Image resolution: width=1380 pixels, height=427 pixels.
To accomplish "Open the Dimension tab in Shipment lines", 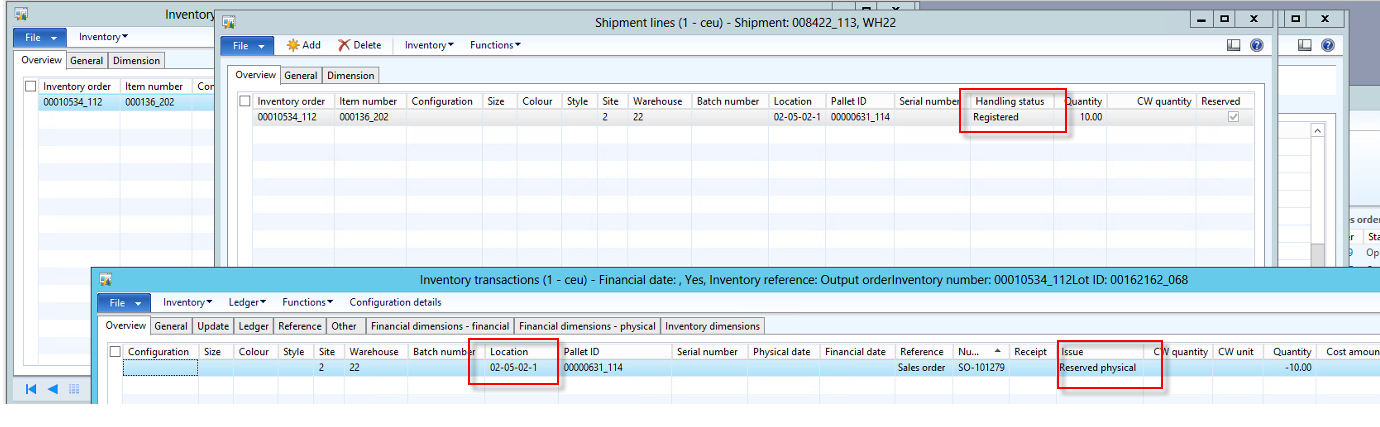I will (x=350, y=75).
